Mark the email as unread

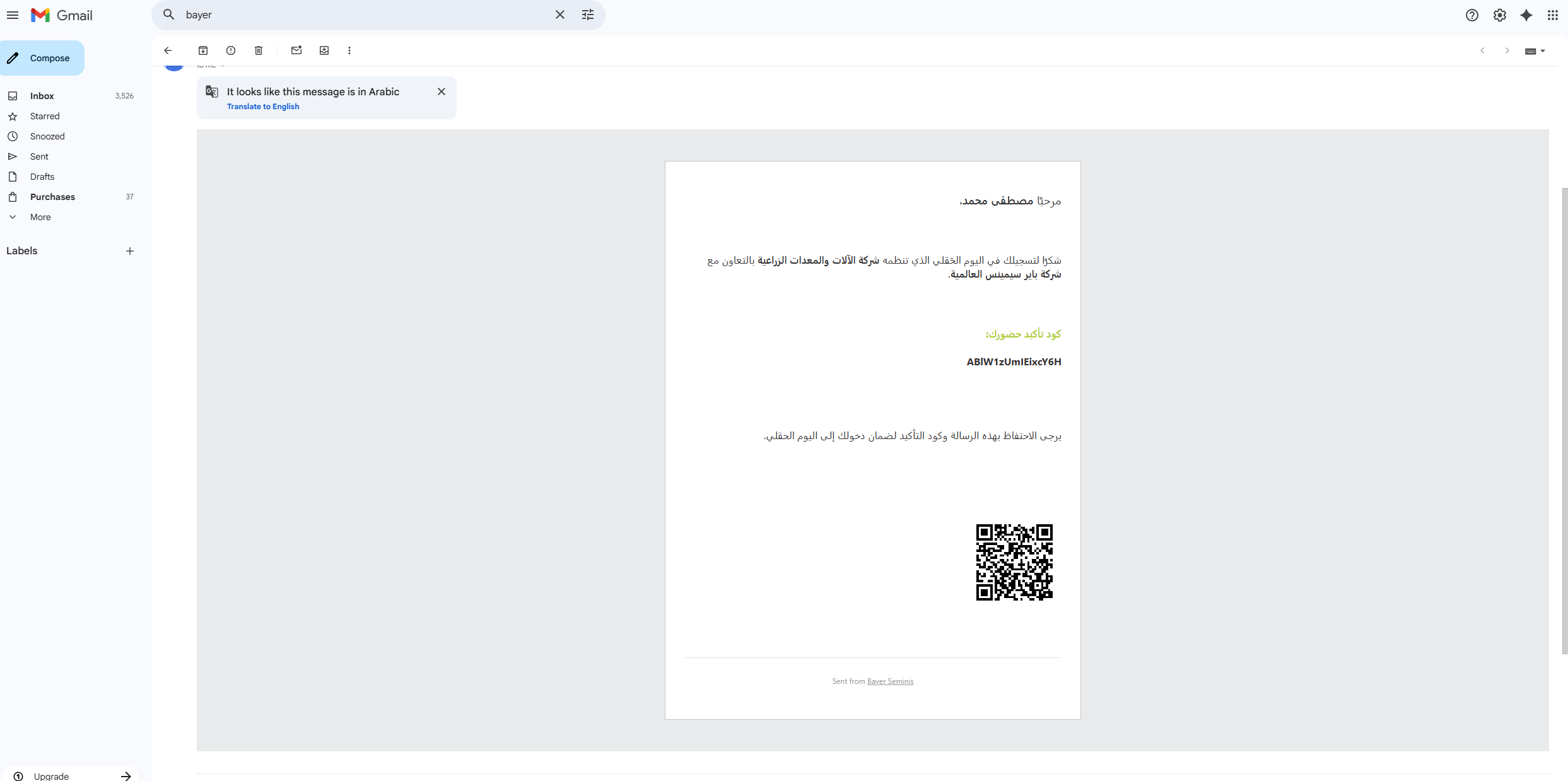point(296,50)
